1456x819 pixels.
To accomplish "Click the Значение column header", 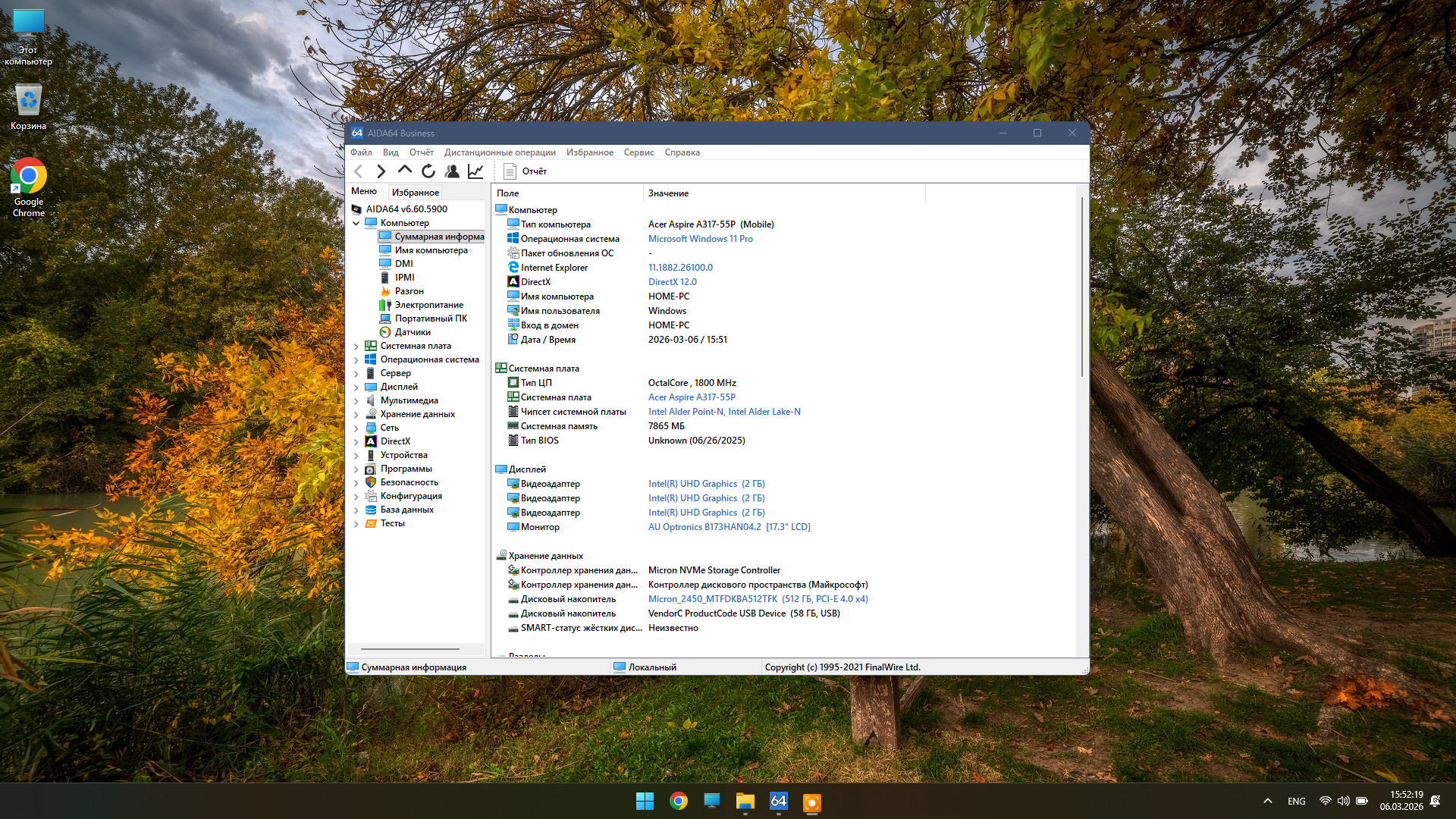I will click(x=668, y=193).
